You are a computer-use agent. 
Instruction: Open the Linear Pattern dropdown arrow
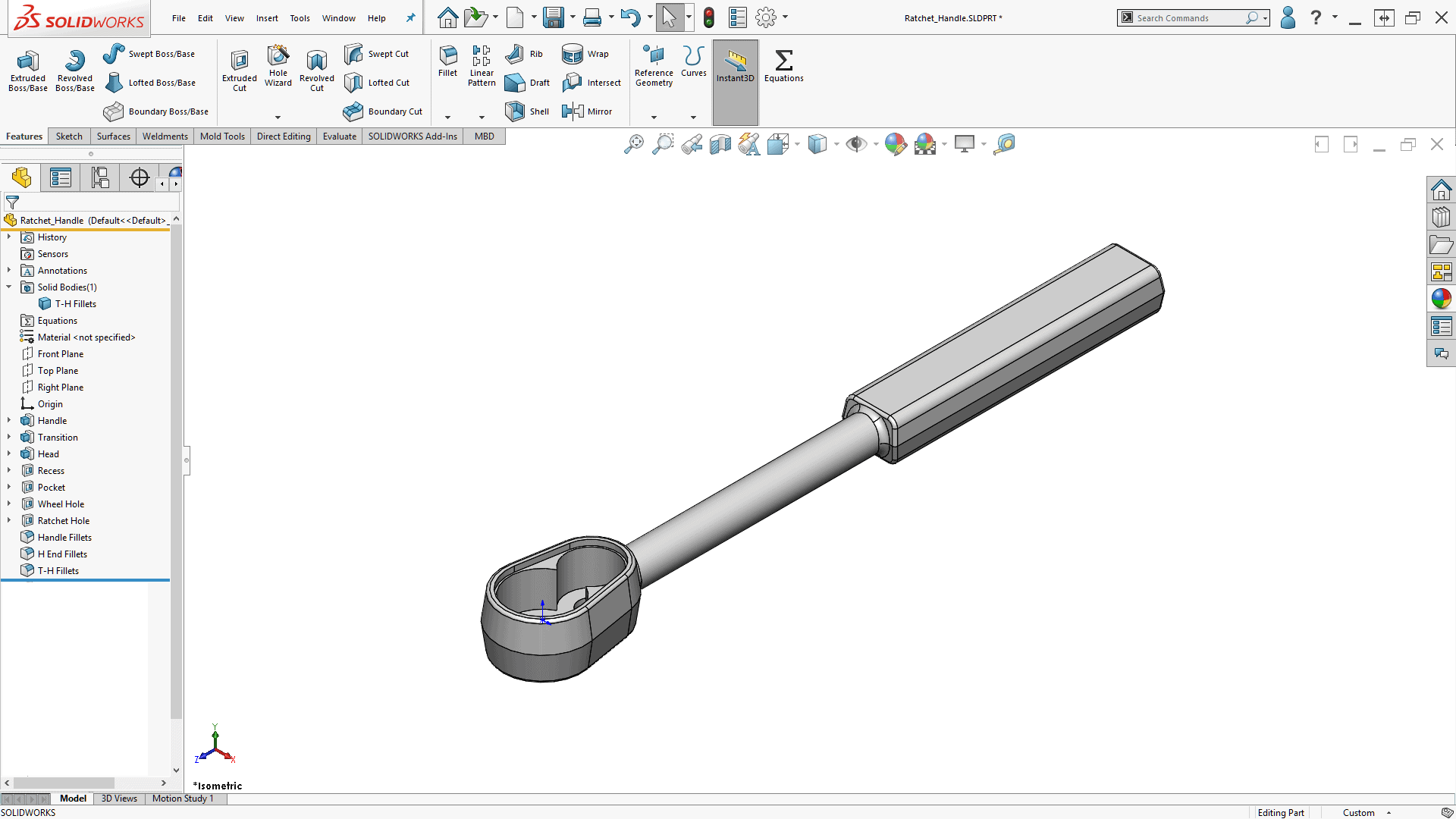tap(482, 118)
